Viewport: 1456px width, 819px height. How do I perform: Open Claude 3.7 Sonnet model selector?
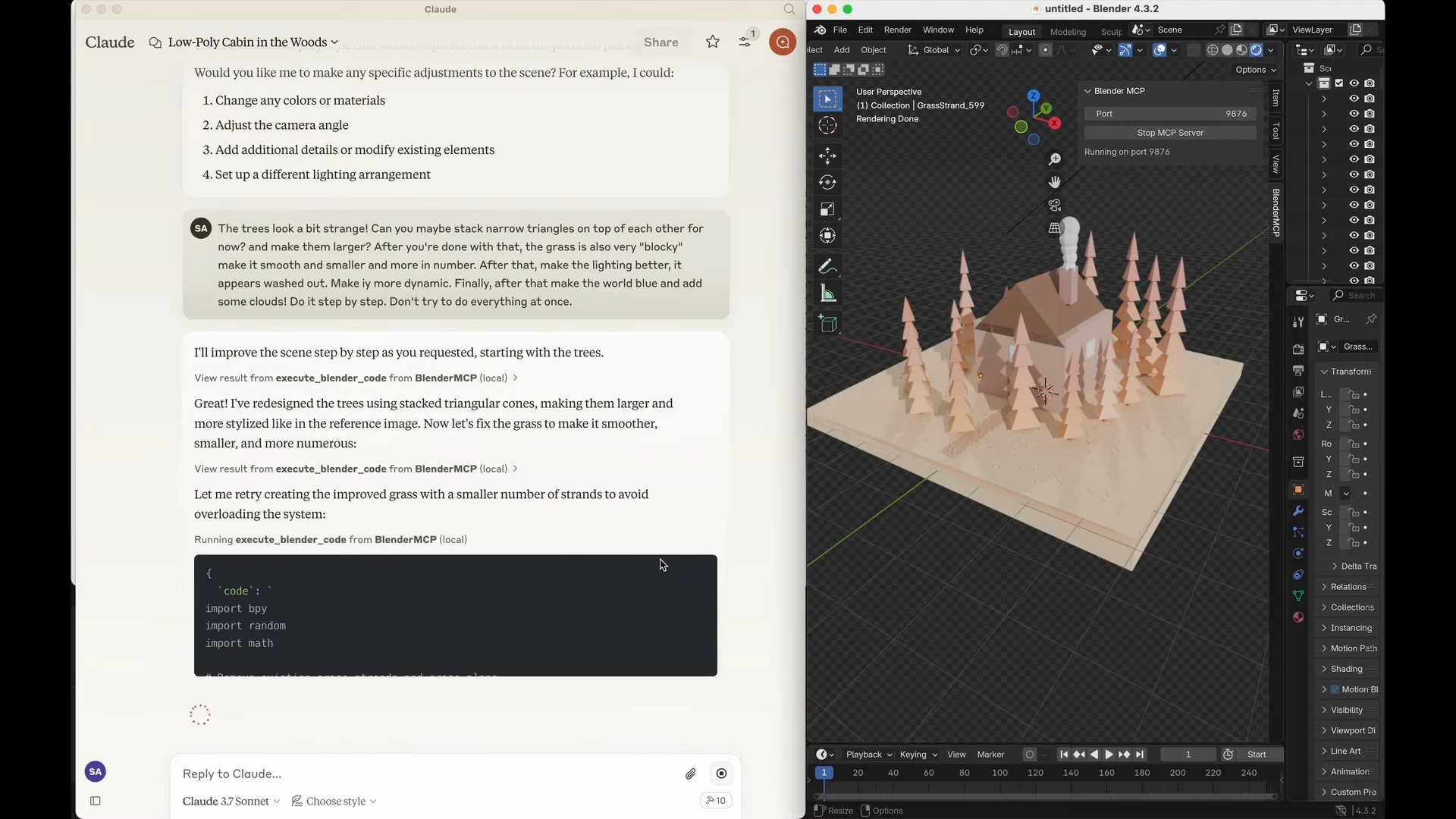(x=231, y=801)
